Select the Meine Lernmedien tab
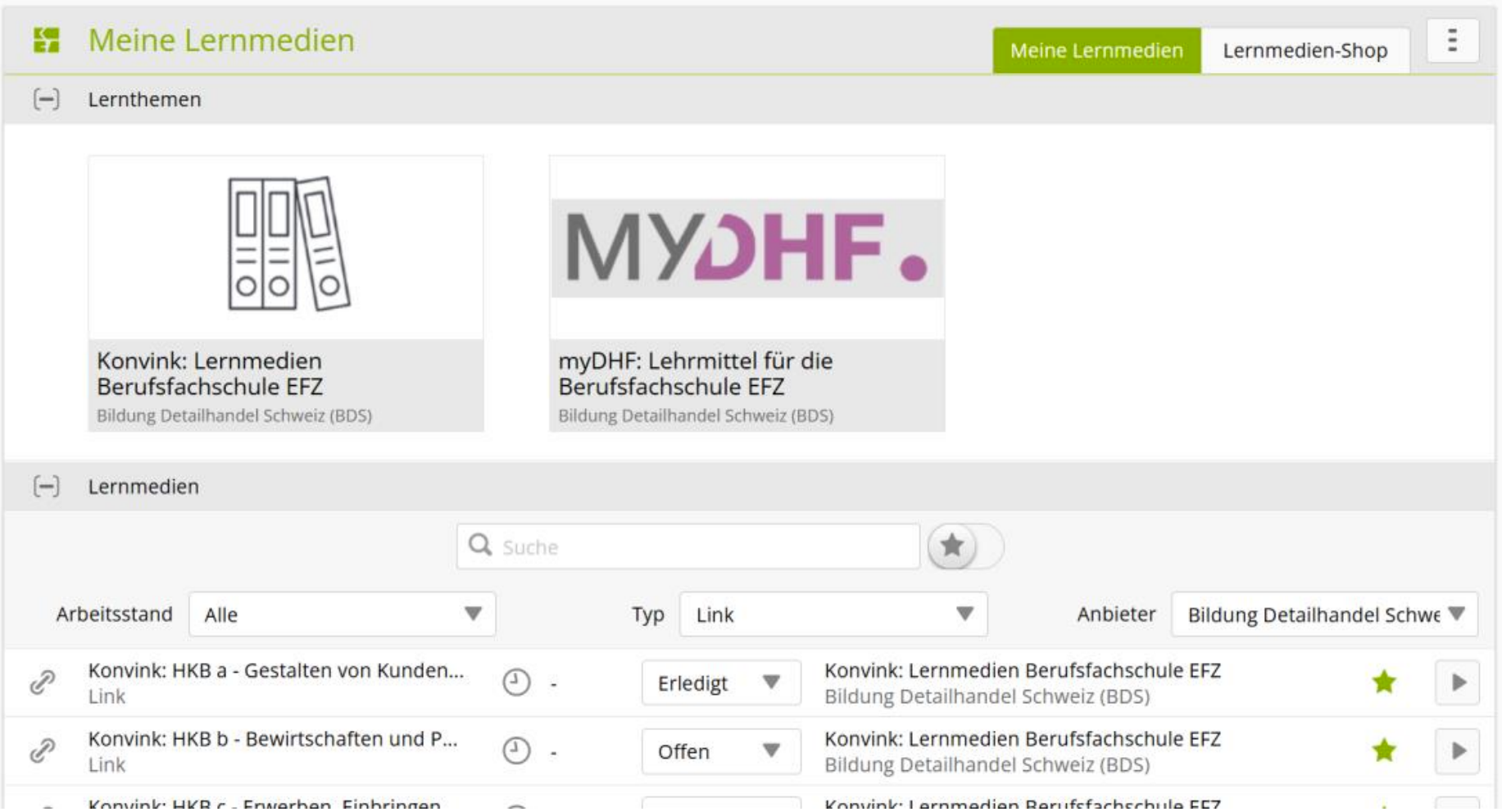 point(1096,51)
